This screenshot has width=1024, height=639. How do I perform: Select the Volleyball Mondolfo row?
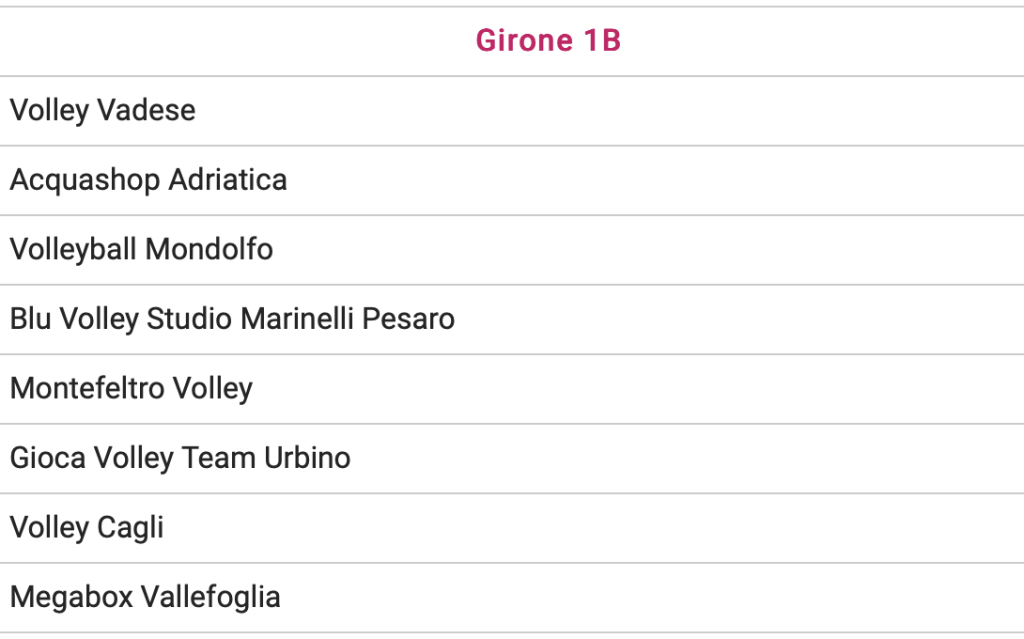pyautogui.click(x=141, y=249)
